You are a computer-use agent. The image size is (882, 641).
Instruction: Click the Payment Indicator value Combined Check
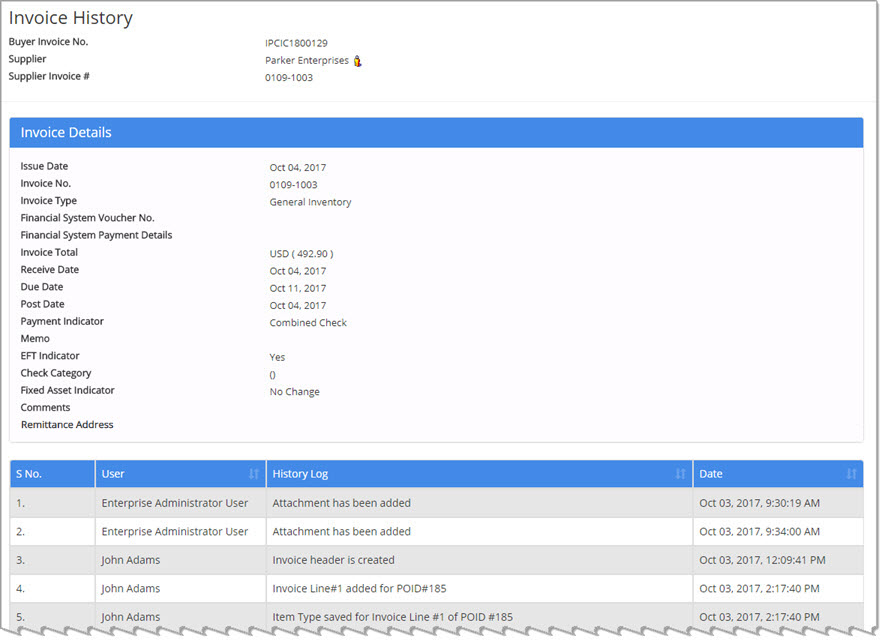(307, 322)
